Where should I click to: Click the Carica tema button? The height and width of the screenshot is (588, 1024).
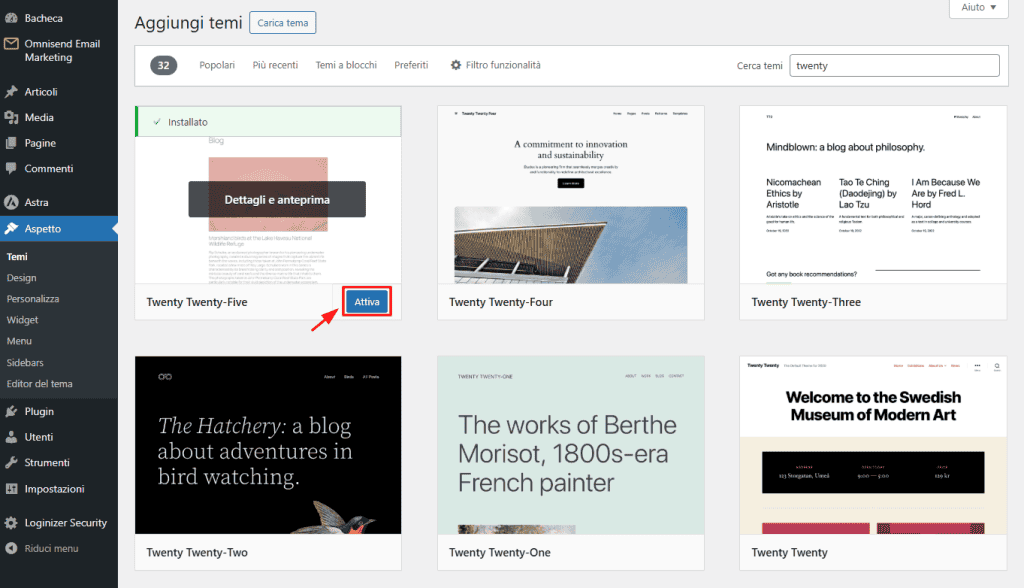pos(283,23)
